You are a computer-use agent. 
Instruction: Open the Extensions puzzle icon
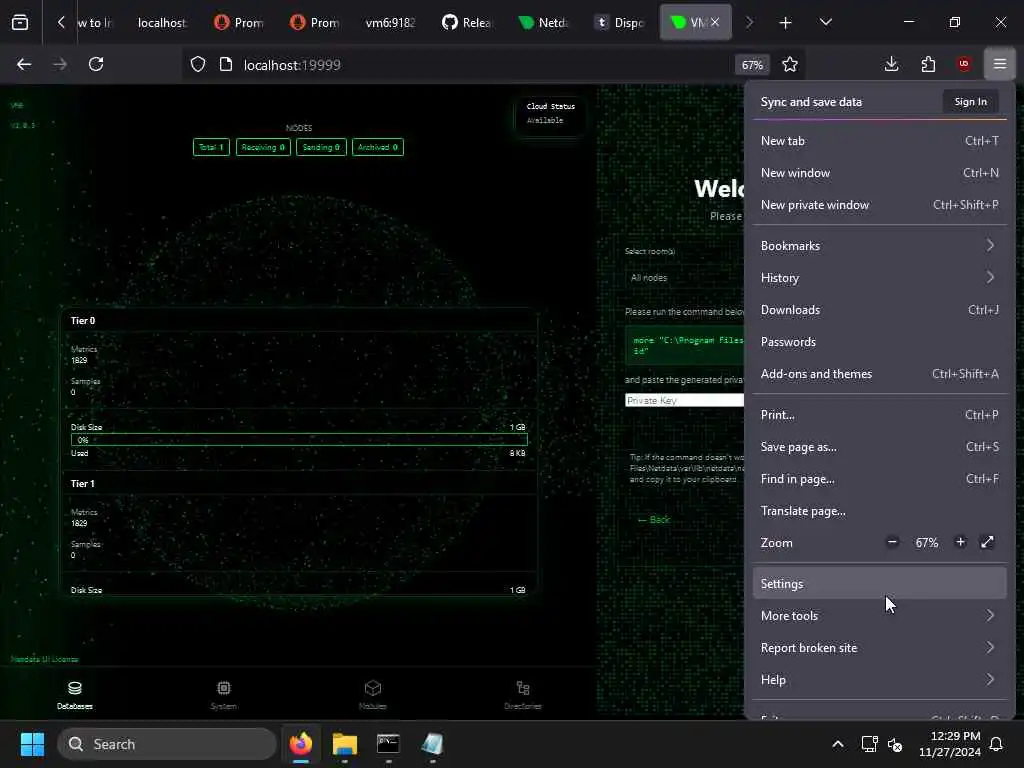click(x=928, y=64)
